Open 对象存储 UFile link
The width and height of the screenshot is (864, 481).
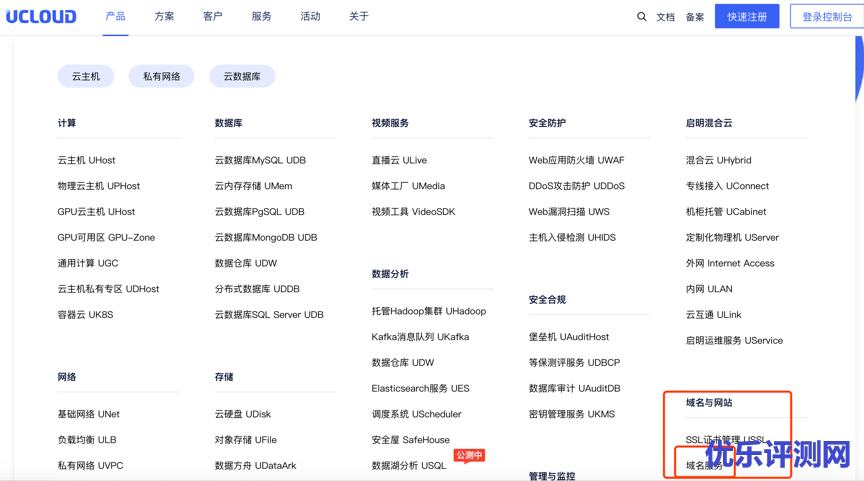click(x=245, y=440)
